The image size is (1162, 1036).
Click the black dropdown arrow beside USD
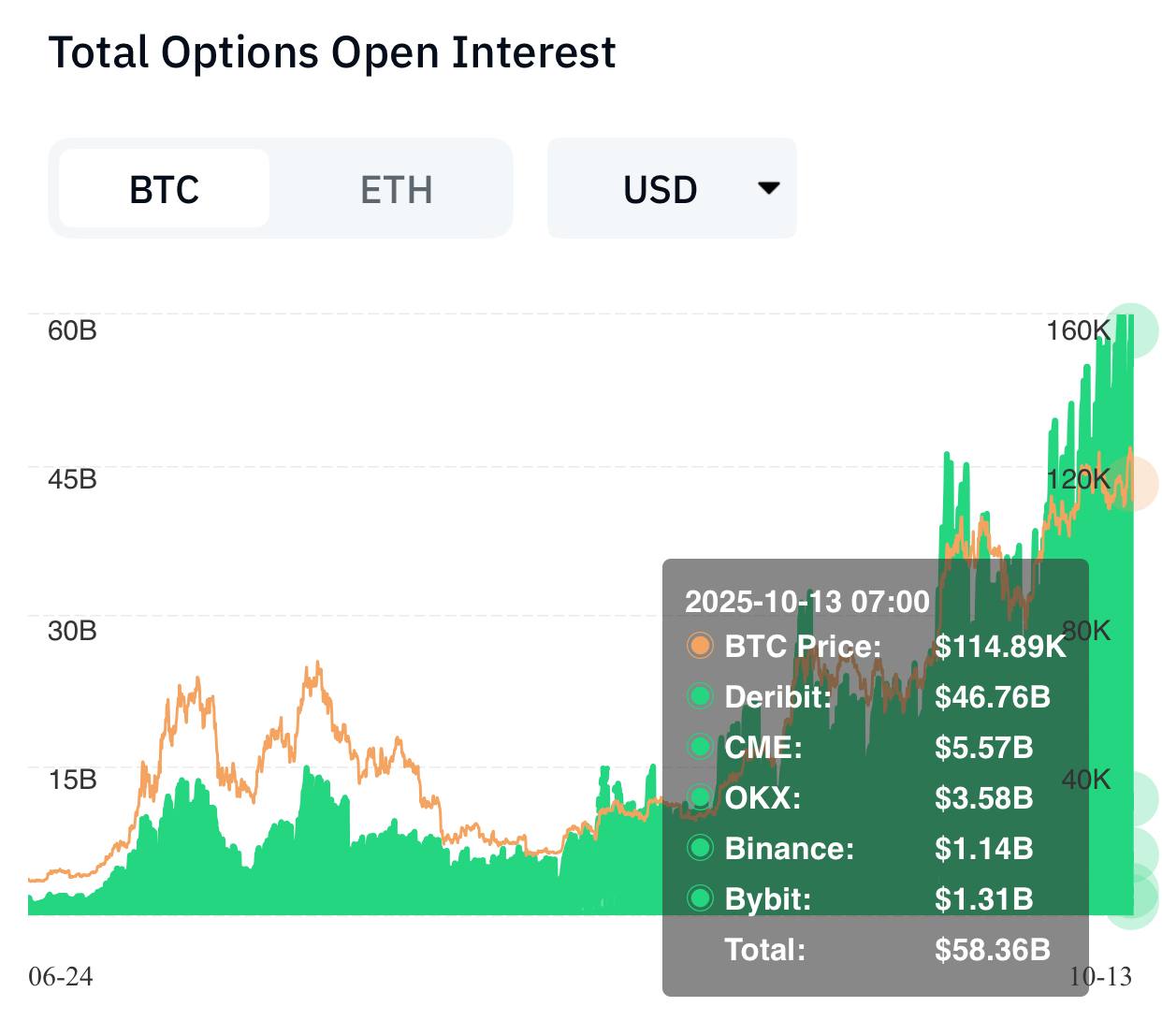768,188
